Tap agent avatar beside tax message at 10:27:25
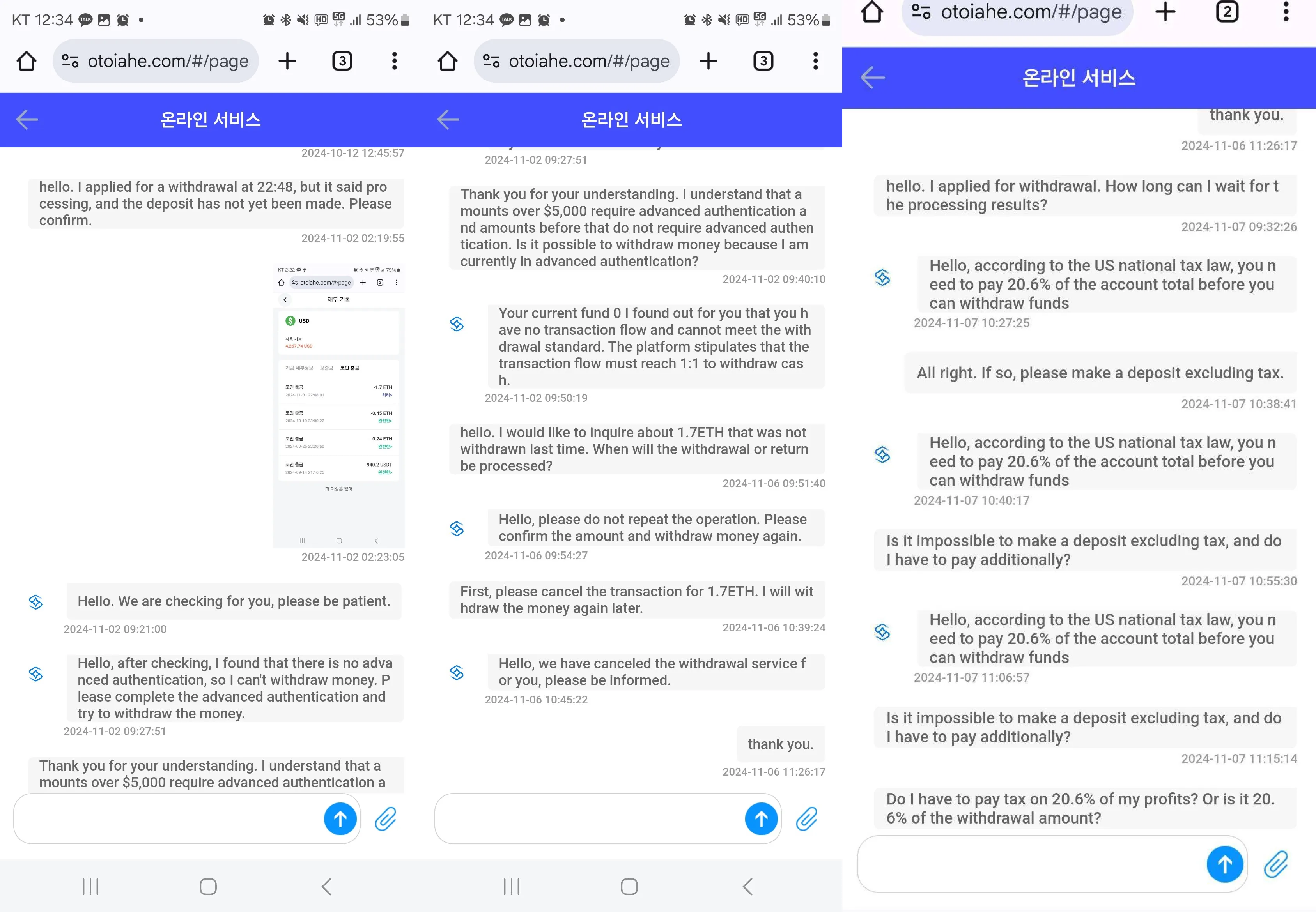 click(x=883, y=278)
